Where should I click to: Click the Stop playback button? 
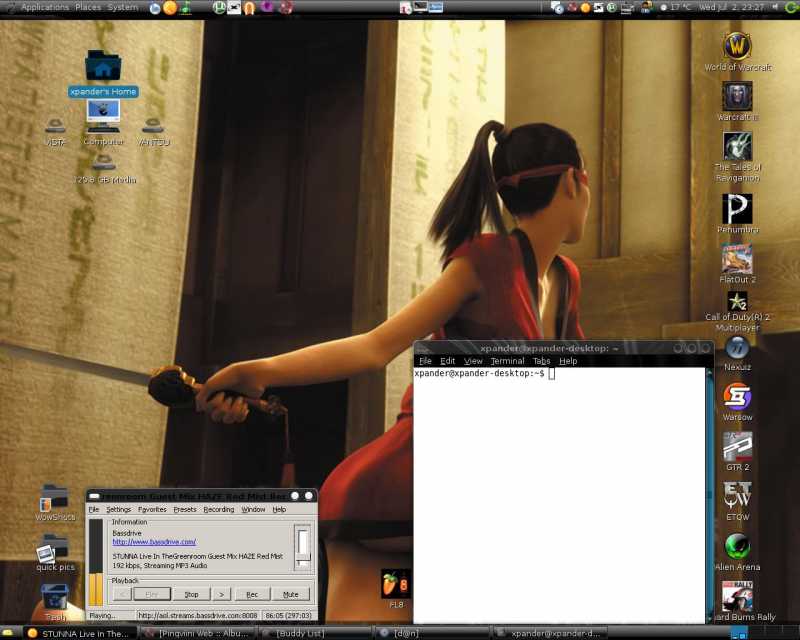[x=191, y=594]
